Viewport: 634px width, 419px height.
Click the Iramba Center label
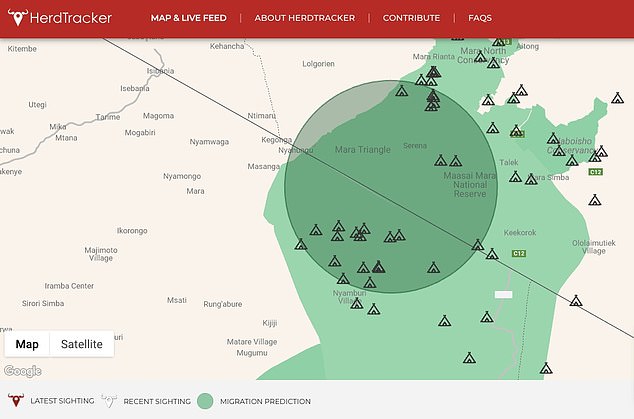(x=69, y=286)
